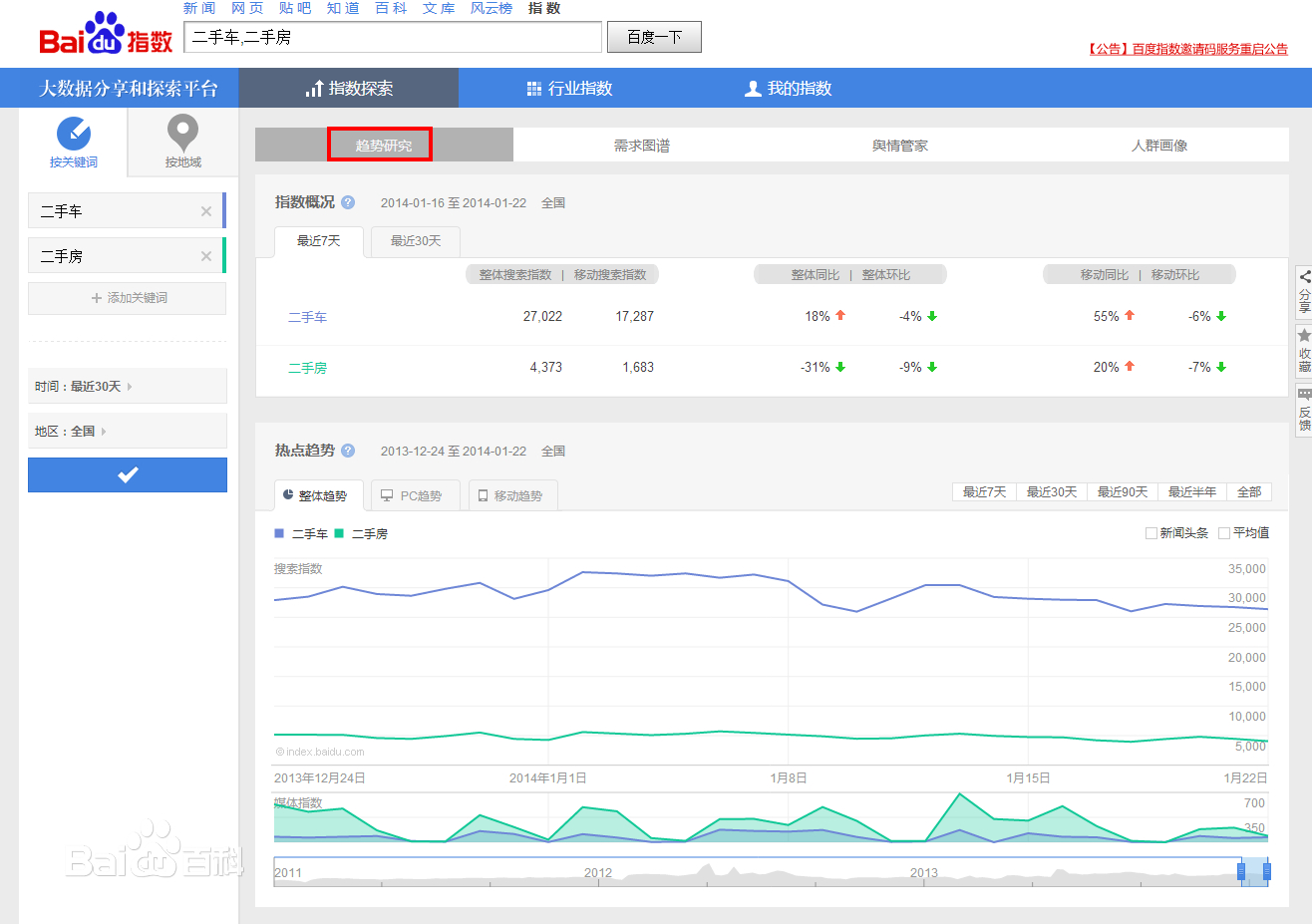Open the 百科 top link

(x=391, y=8)
